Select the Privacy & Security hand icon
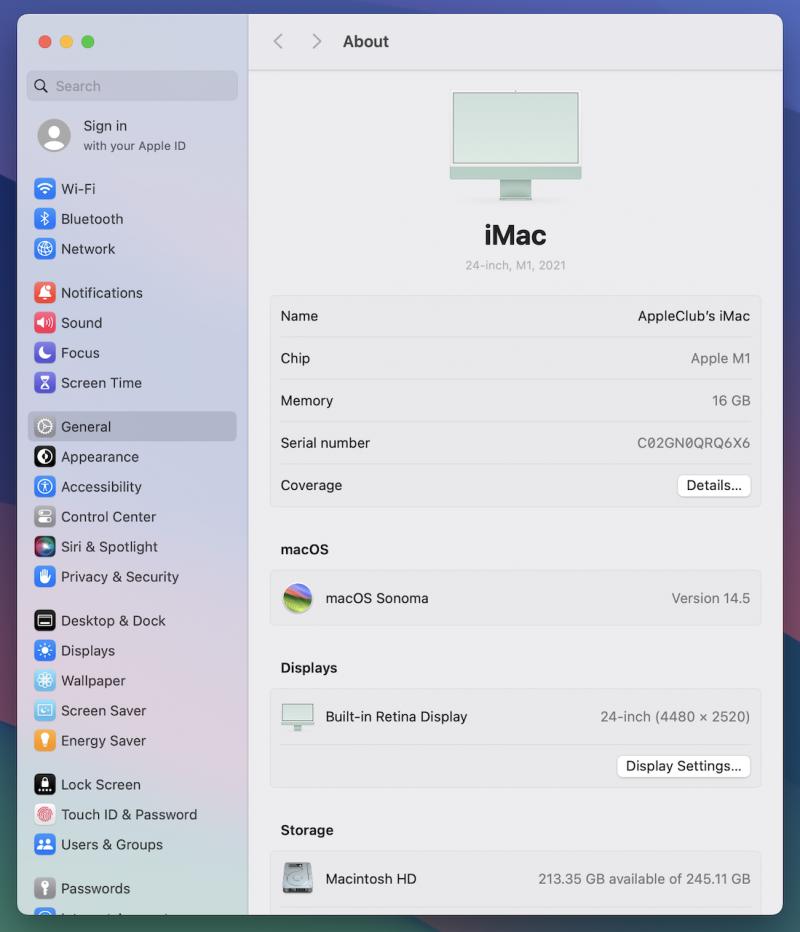Screen dimensions: 800x932 [x=45, y=577]
